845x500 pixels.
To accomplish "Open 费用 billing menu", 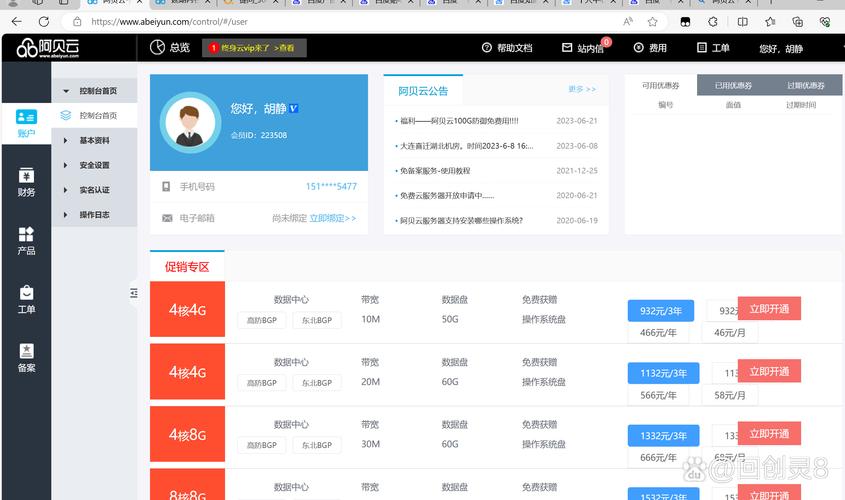I will coord(650,48).
